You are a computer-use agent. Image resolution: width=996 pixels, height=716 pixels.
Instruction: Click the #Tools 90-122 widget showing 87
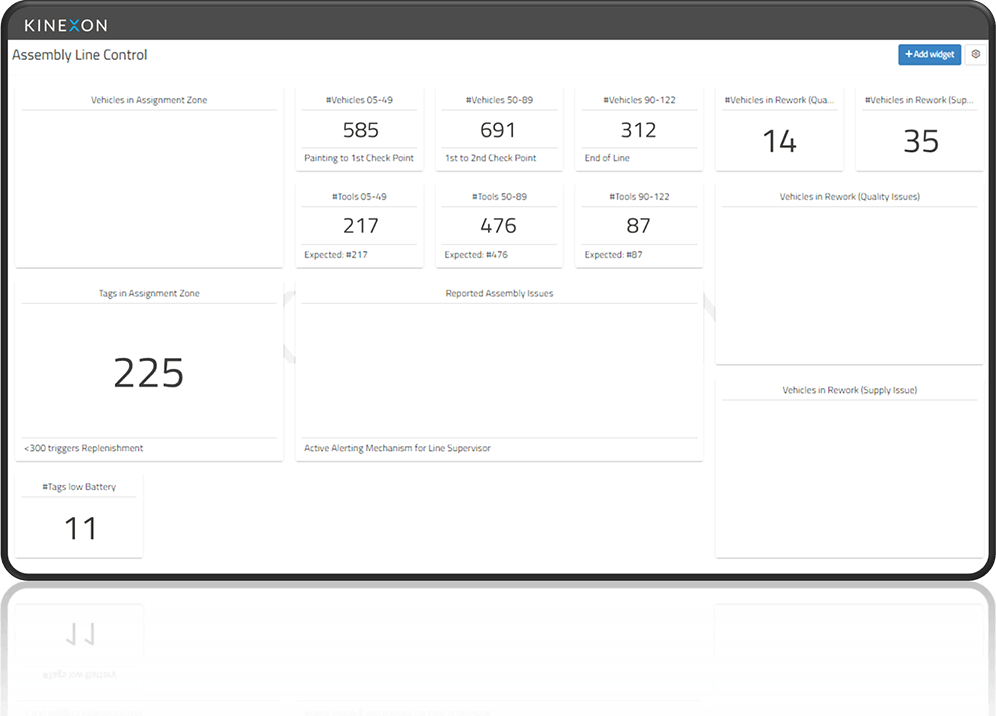coord(638,226)
